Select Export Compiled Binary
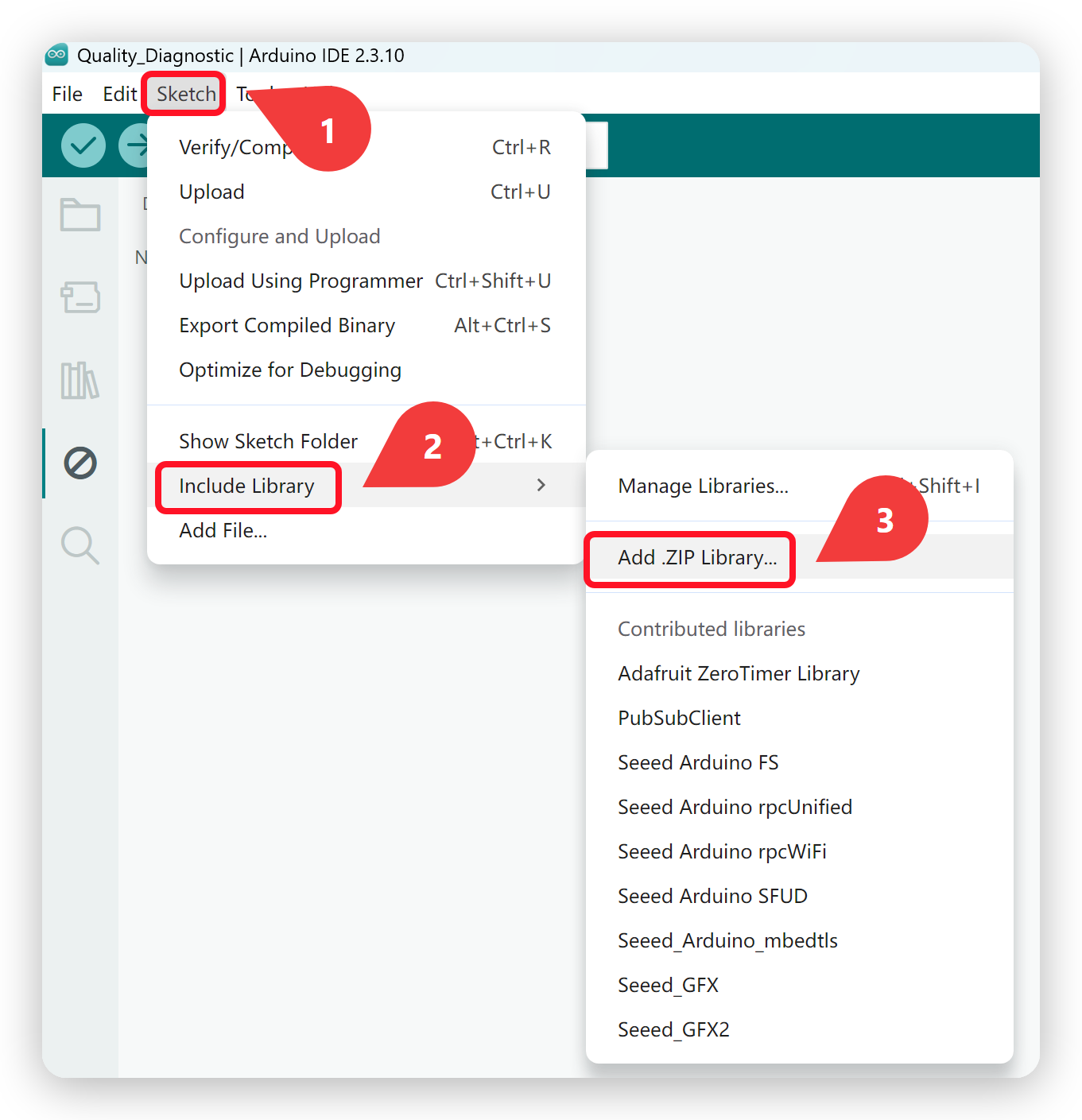1082x1120 pixels. pos(366,325)
